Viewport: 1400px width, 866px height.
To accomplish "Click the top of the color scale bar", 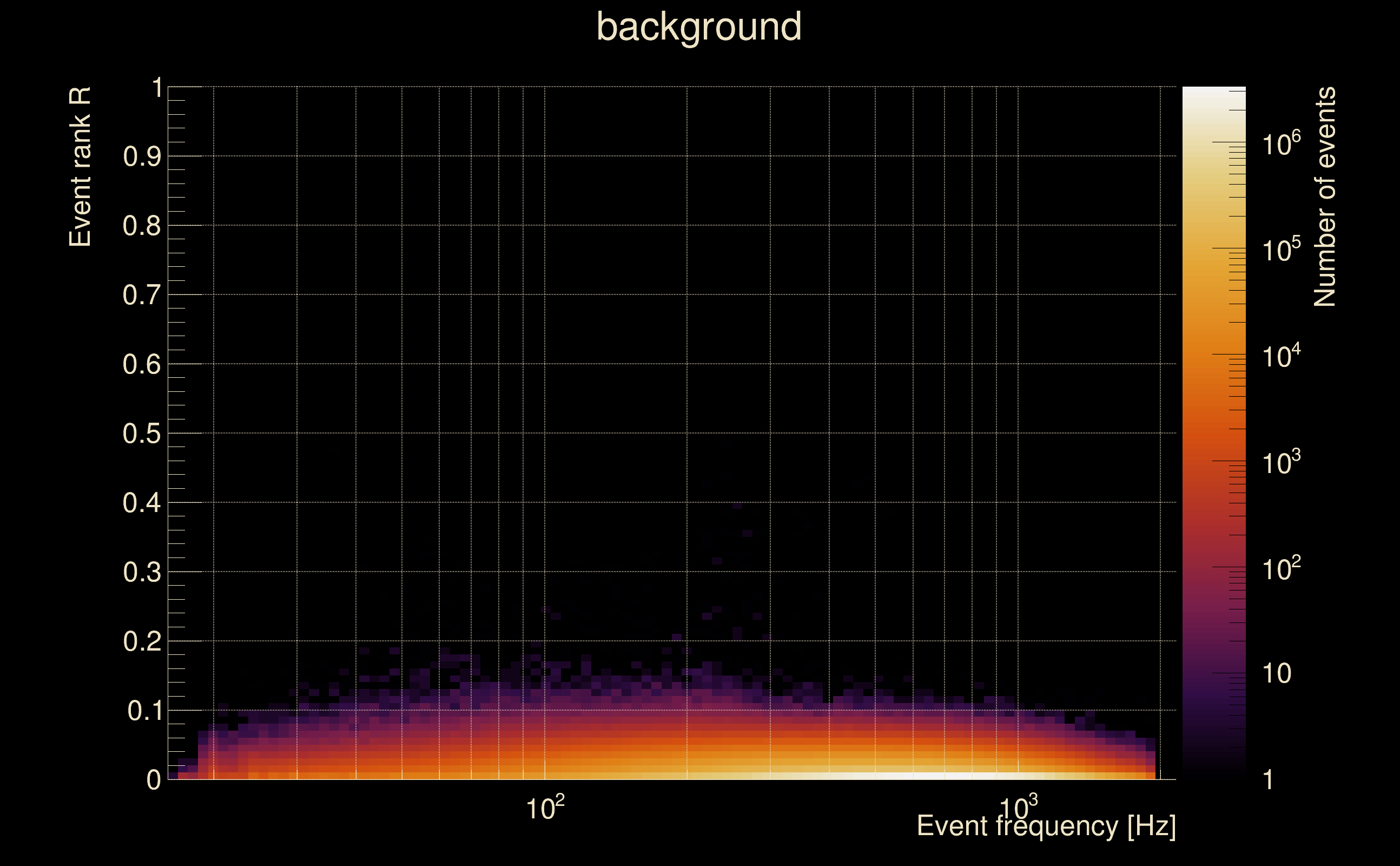I will [1214, 91].
